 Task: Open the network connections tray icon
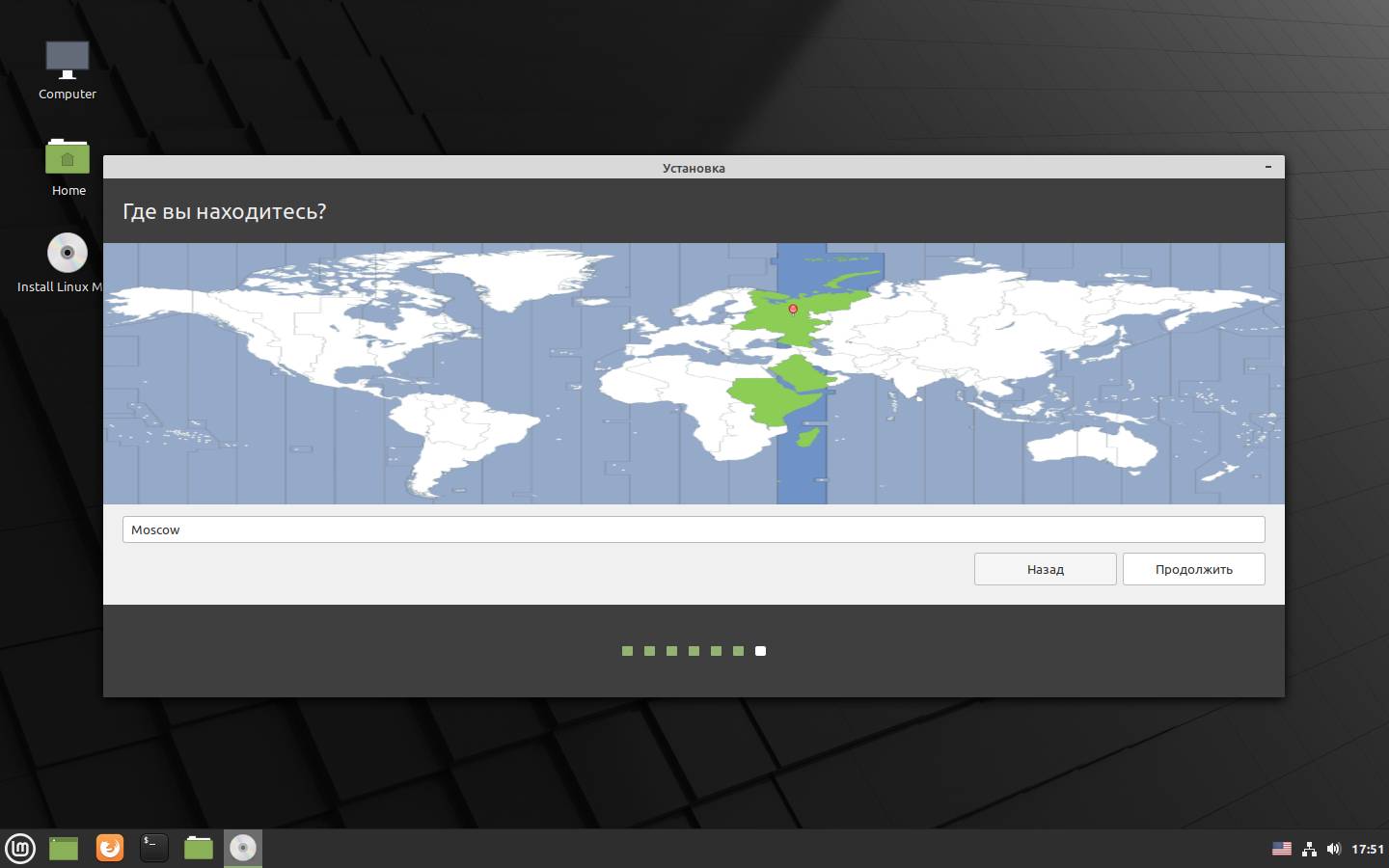[x=1309, y=849]
